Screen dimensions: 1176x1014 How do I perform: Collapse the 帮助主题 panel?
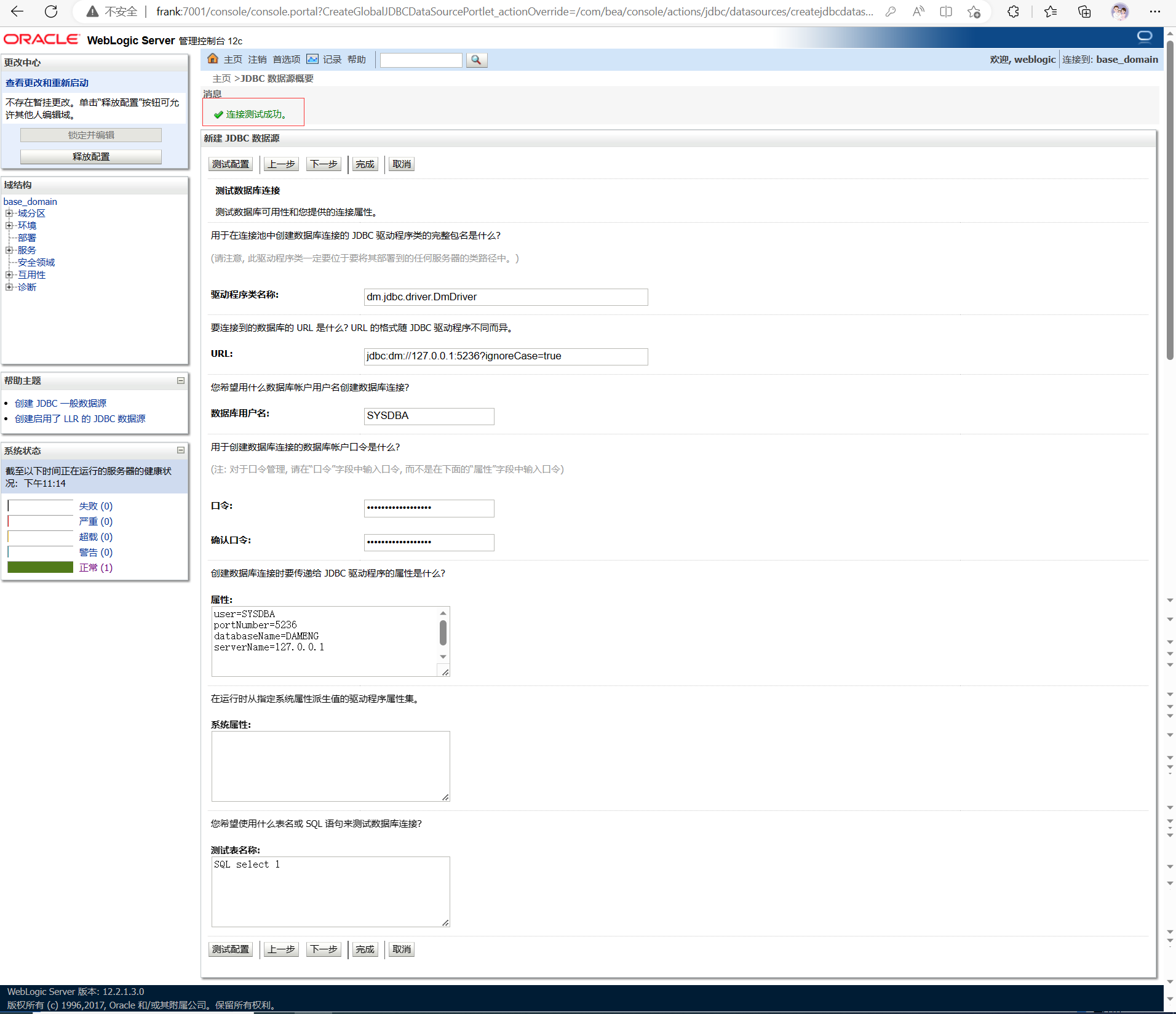click(181, 381)
